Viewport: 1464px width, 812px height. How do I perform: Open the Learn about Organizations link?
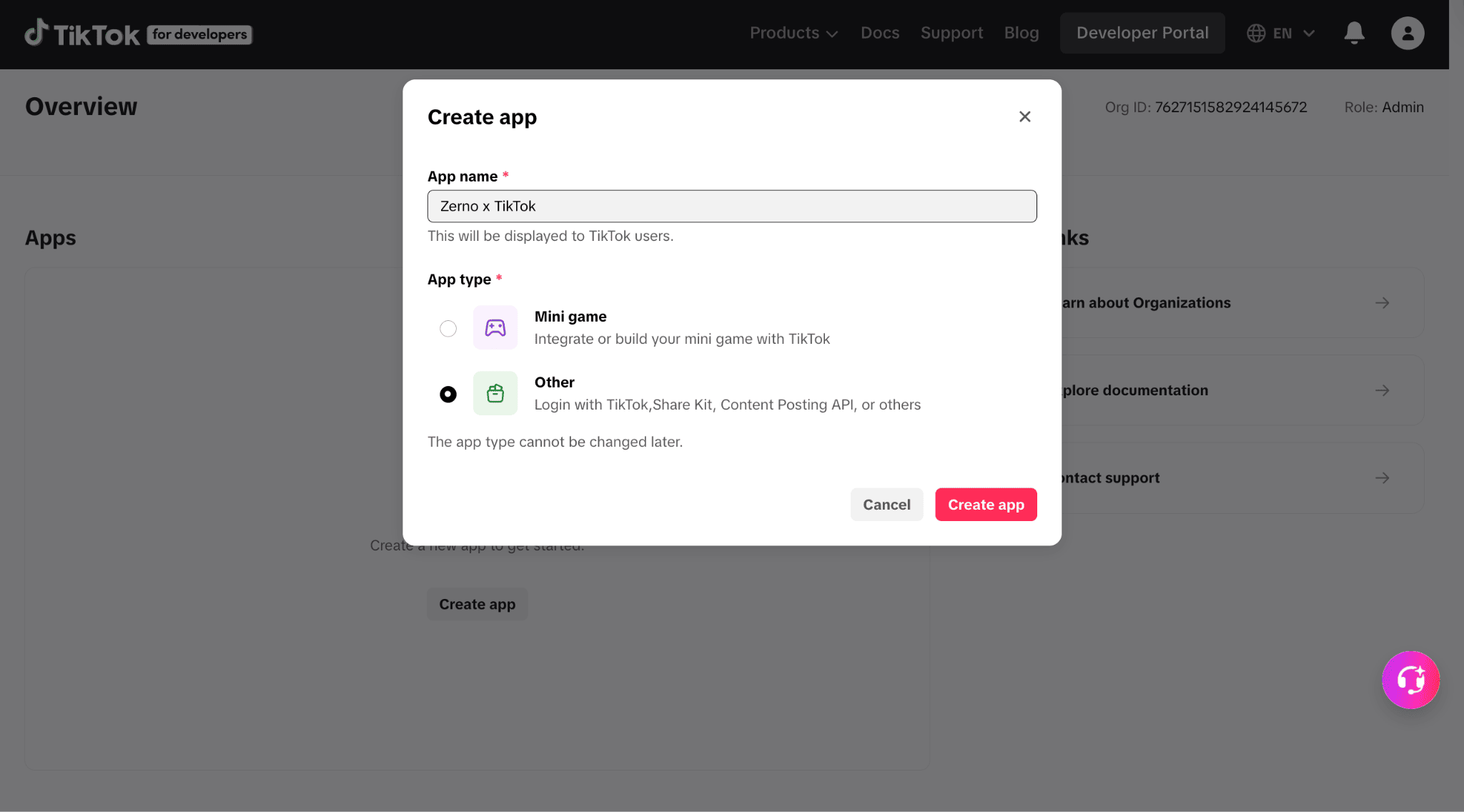pyautogui.click(x=1241, y=303)
